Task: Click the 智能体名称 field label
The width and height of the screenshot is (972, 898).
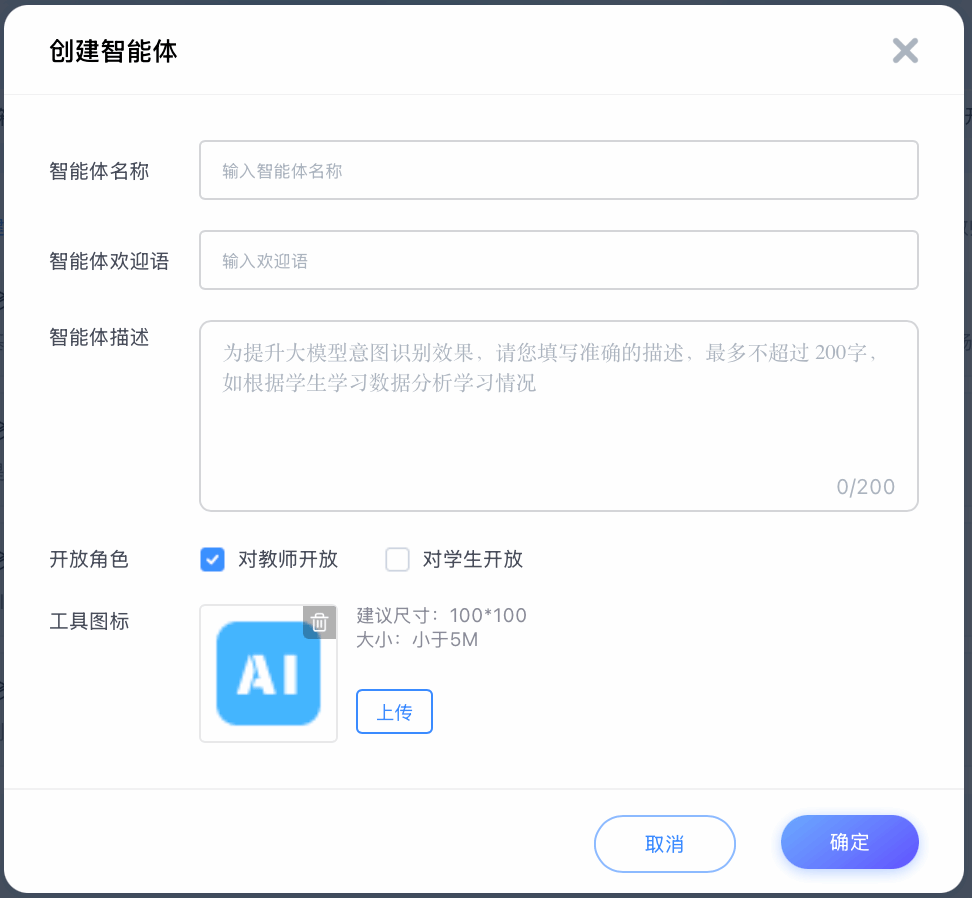Action: [x=99, y=171]
